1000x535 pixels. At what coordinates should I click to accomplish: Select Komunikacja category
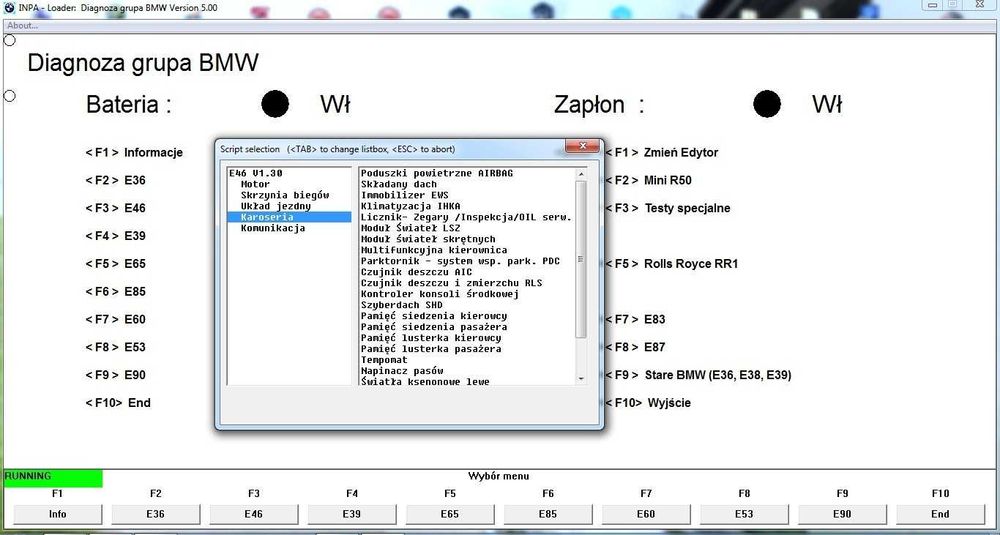coord(273,228)
